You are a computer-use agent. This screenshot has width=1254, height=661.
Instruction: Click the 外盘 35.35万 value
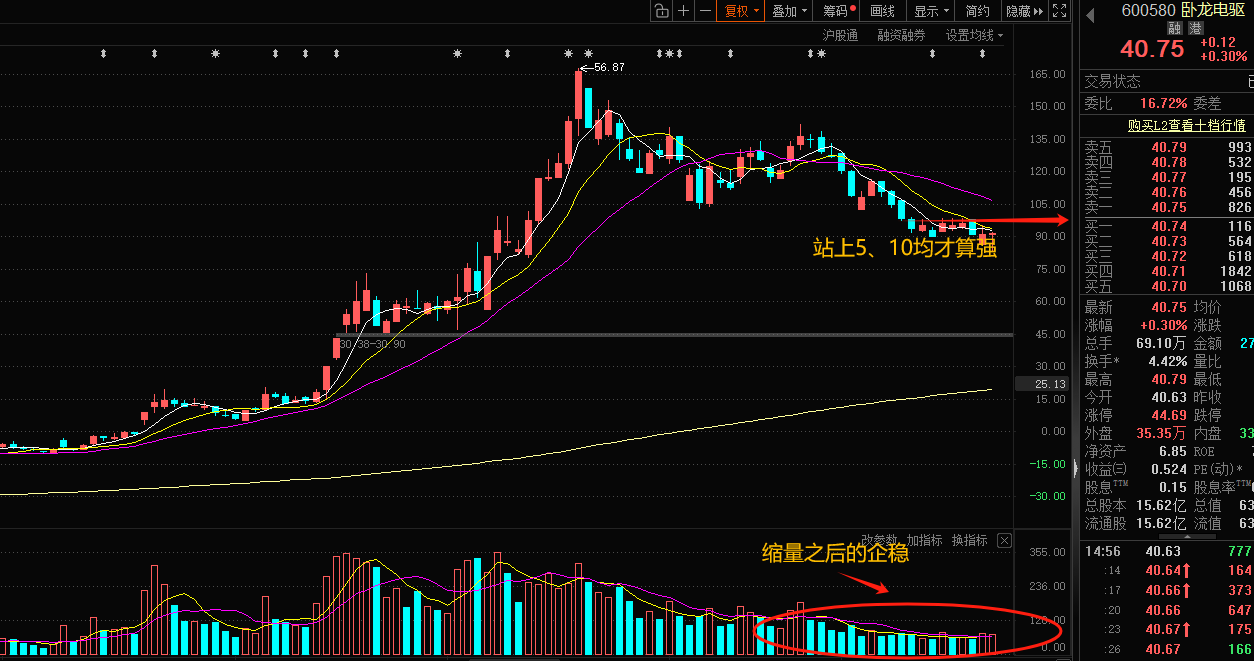click(1162, 433)
